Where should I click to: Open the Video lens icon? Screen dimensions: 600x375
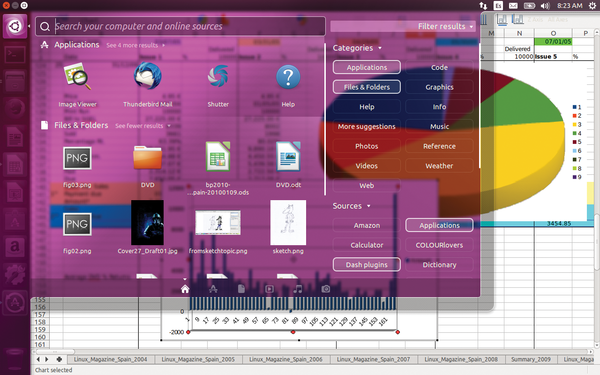pos(269,289)
